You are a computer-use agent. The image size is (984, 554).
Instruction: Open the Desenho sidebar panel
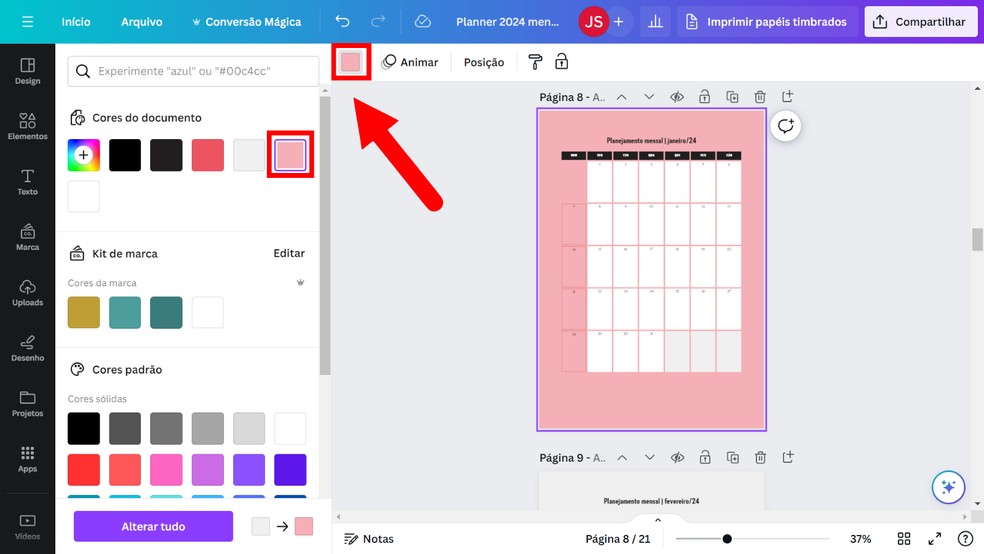tap(28, 348)
